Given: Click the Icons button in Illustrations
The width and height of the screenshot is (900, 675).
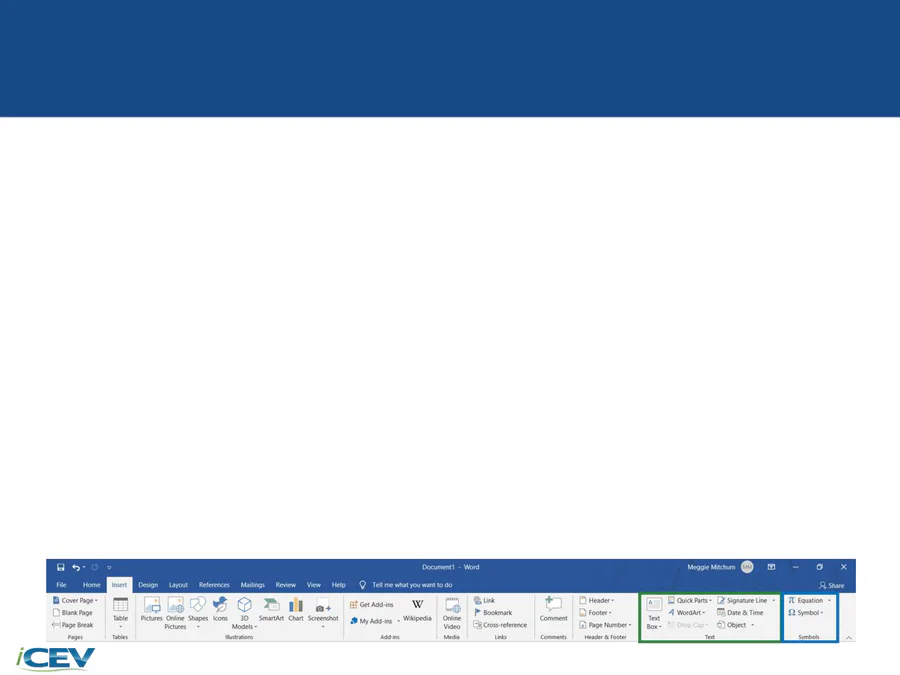Looking at the screenshot, I should point(220,609).
